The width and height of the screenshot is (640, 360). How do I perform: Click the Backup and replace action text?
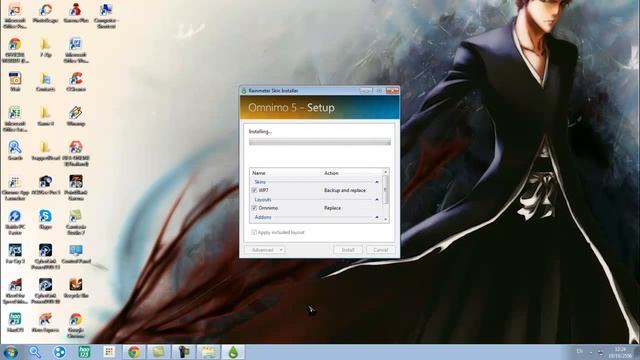[x=345, y=191]
